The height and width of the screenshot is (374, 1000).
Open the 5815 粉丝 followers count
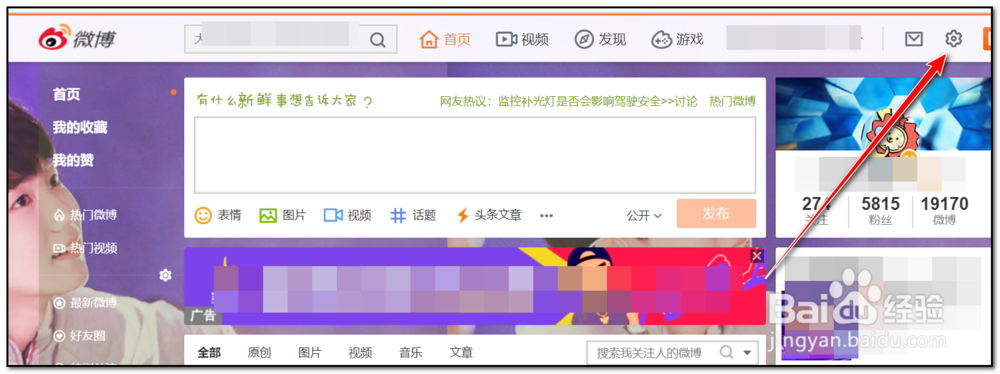tap(881, 212)
